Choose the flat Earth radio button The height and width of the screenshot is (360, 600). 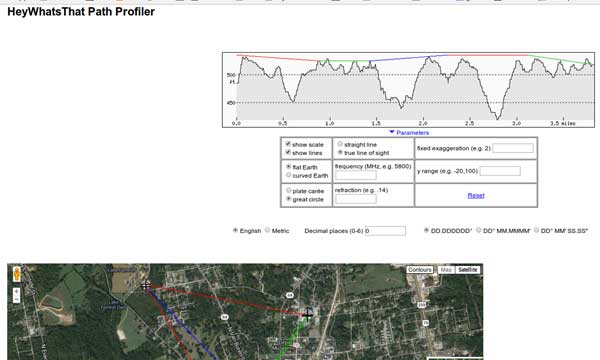coord(289,167)
